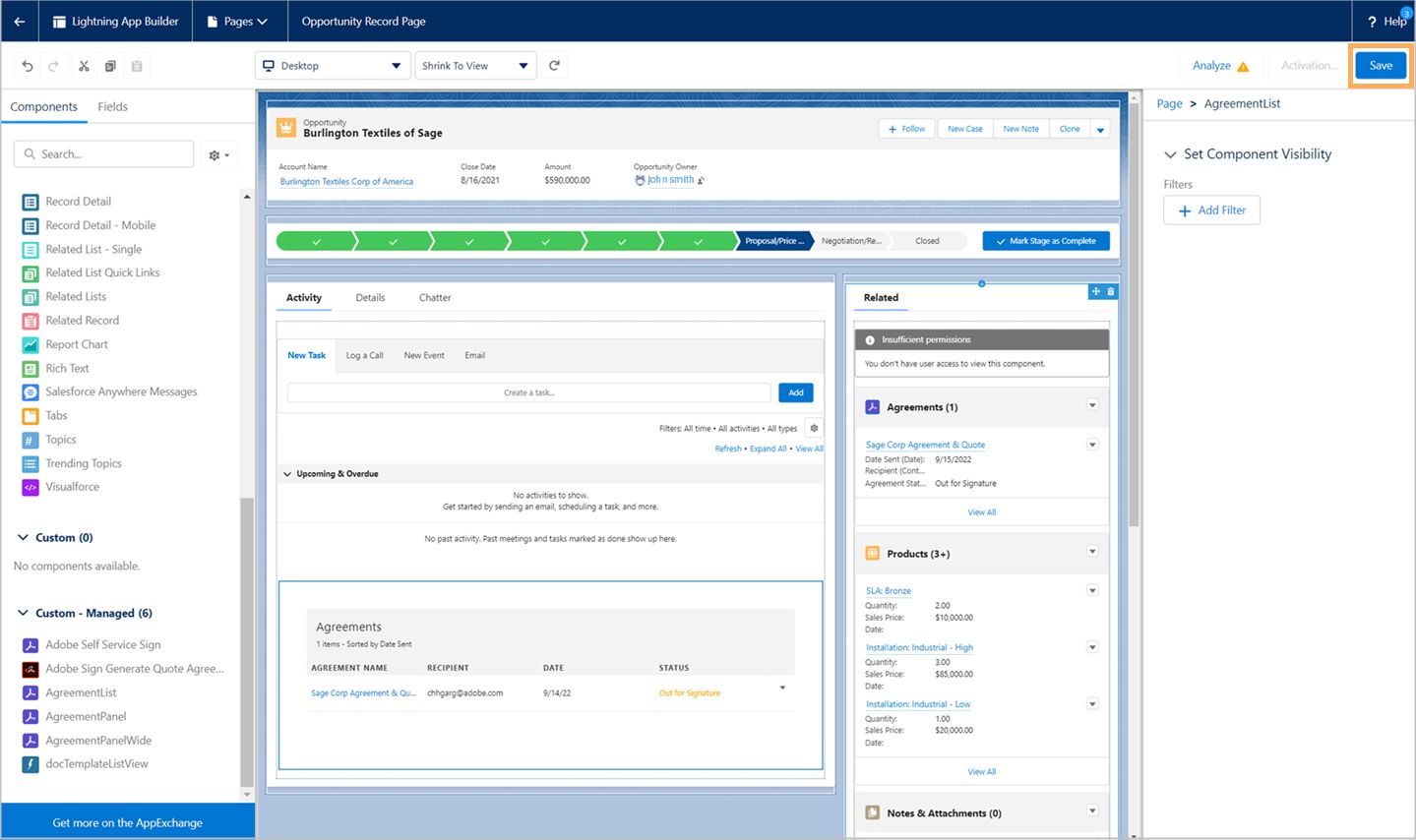
Task: Click the Negotiation/Re... stage in path
Action: [851, 241]
